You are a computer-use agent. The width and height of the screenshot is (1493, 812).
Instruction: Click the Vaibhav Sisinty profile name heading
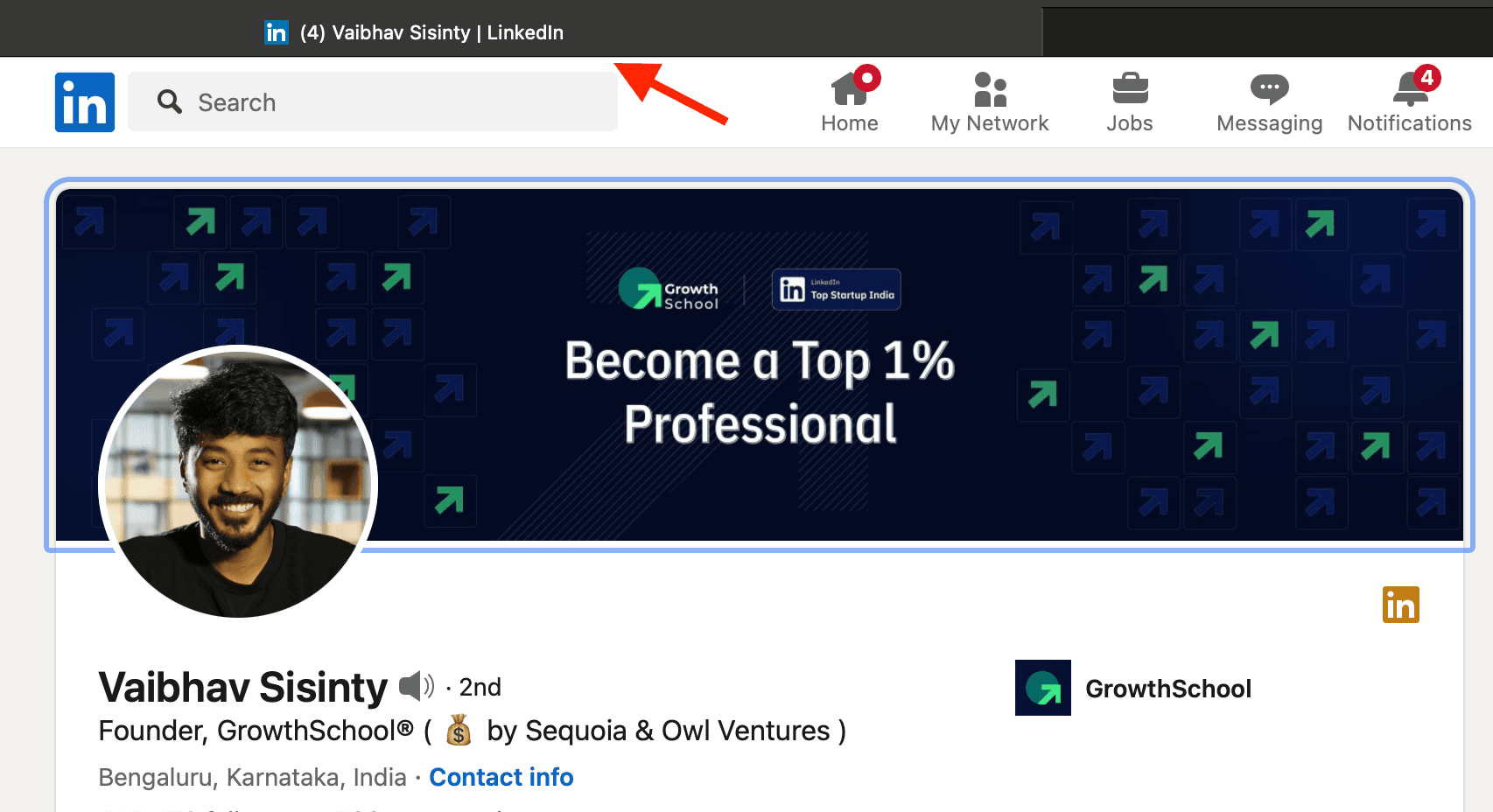(x=243, y=687)
